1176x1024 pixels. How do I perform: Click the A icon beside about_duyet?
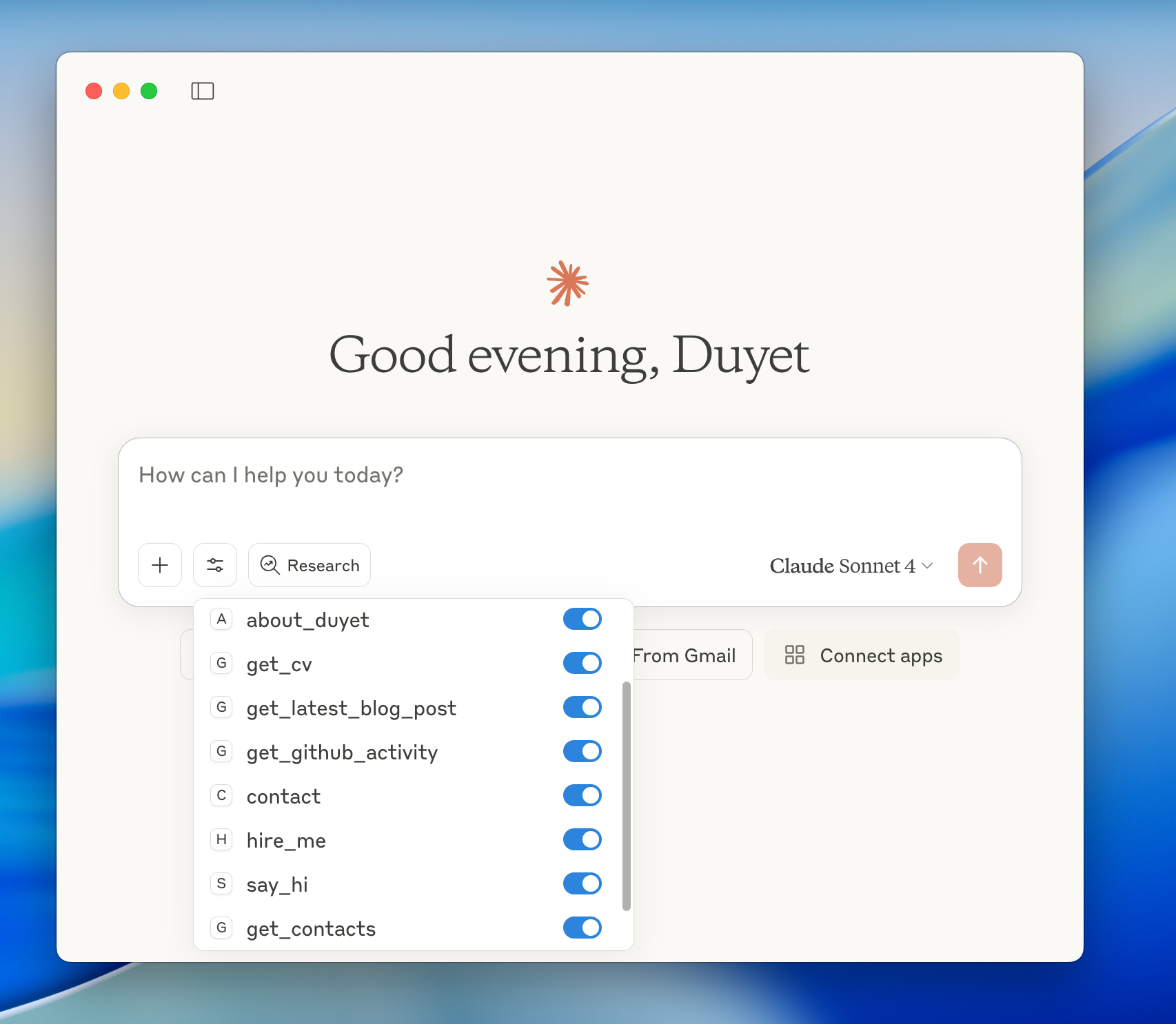click(221, 619)
